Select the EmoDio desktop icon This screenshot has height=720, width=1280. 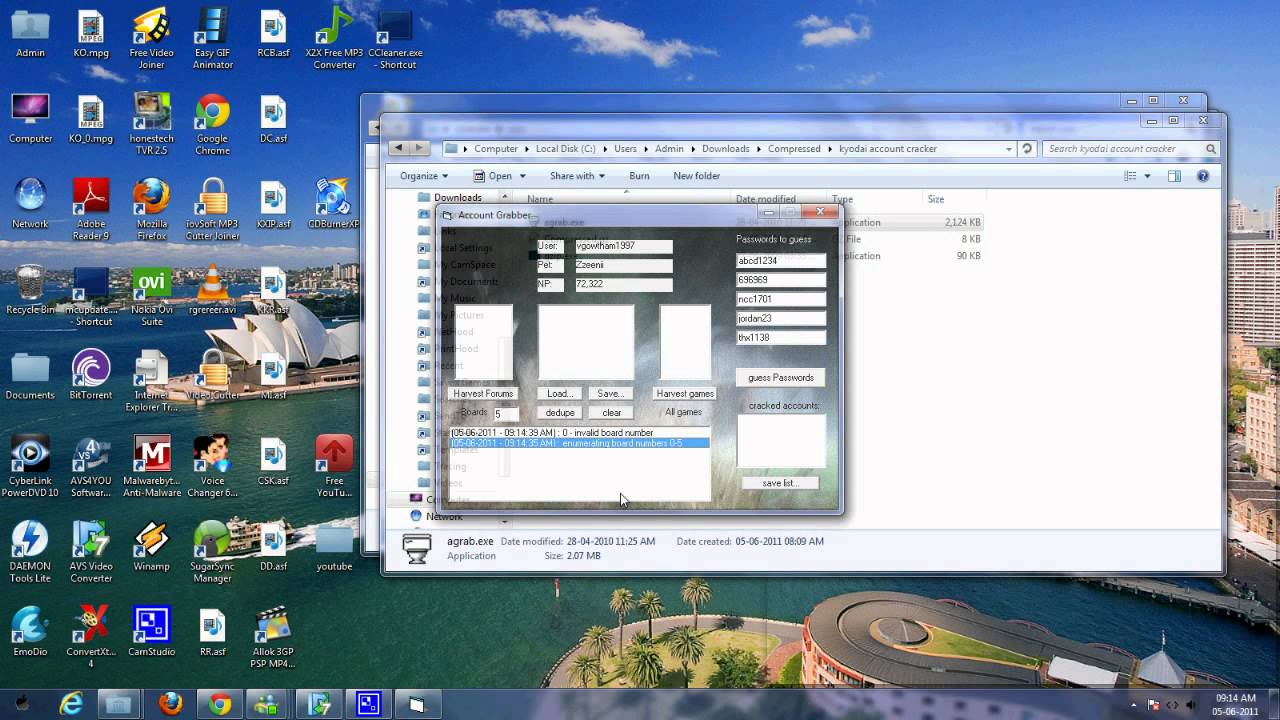[x=30, y=632]
